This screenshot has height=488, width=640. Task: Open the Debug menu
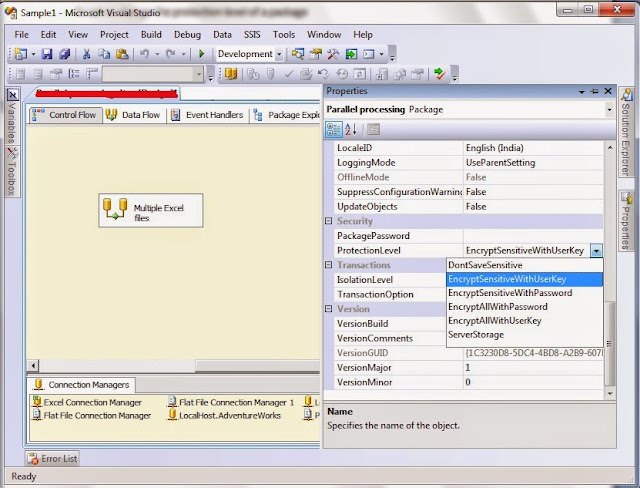(187, 35)
